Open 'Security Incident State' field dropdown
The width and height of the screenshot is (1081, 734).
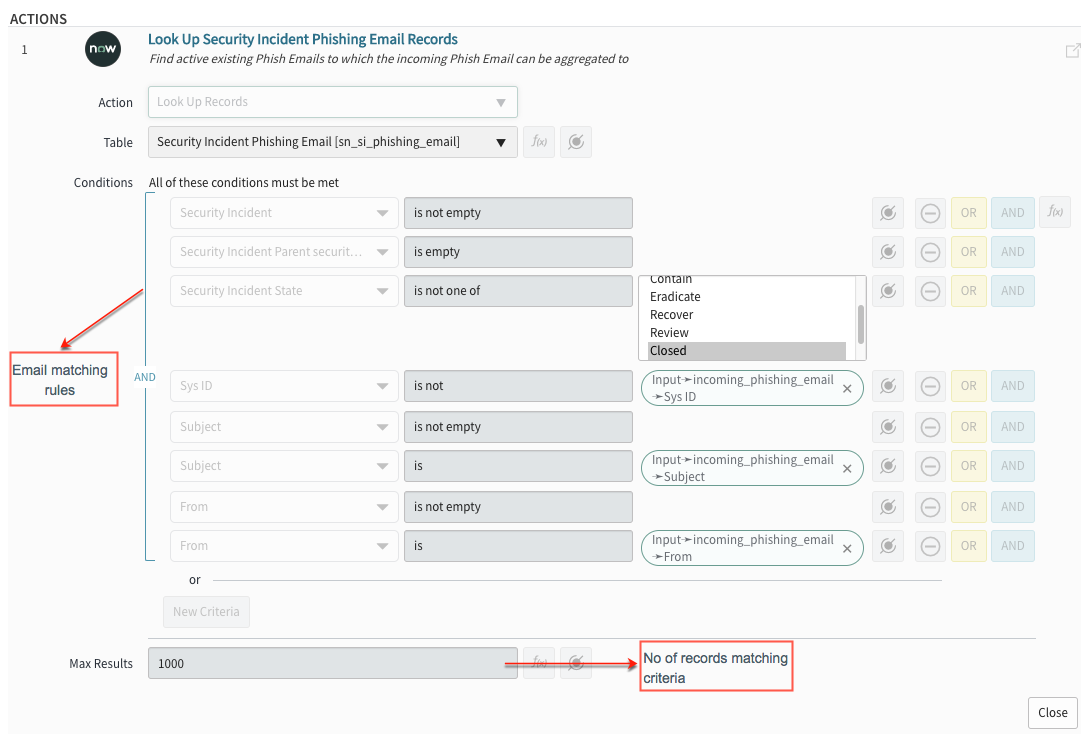point(284,291)
